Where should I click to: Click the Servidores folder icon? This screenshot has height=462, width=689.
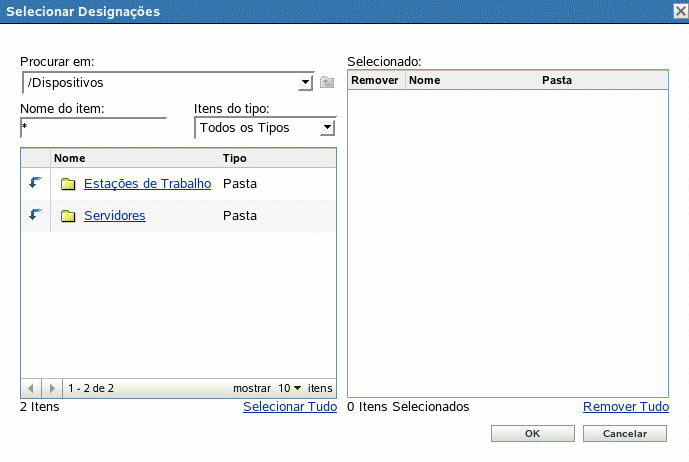point(68,216)
